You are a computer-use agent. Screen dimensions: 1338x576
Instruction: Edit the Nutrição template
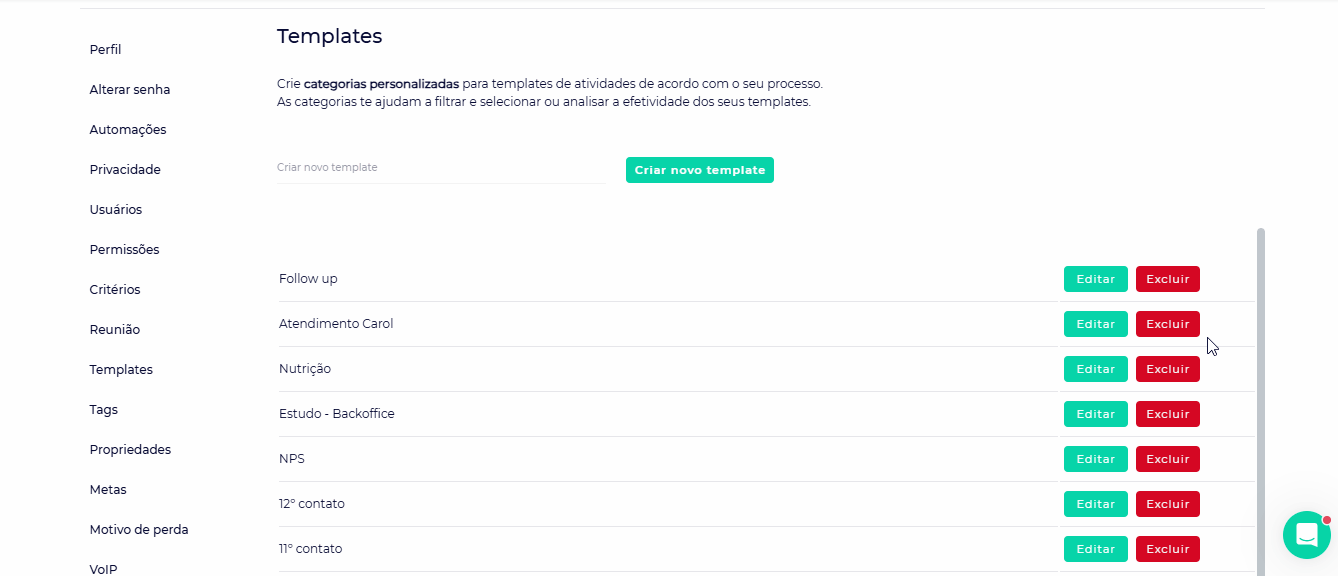[x=1095, y=369]
